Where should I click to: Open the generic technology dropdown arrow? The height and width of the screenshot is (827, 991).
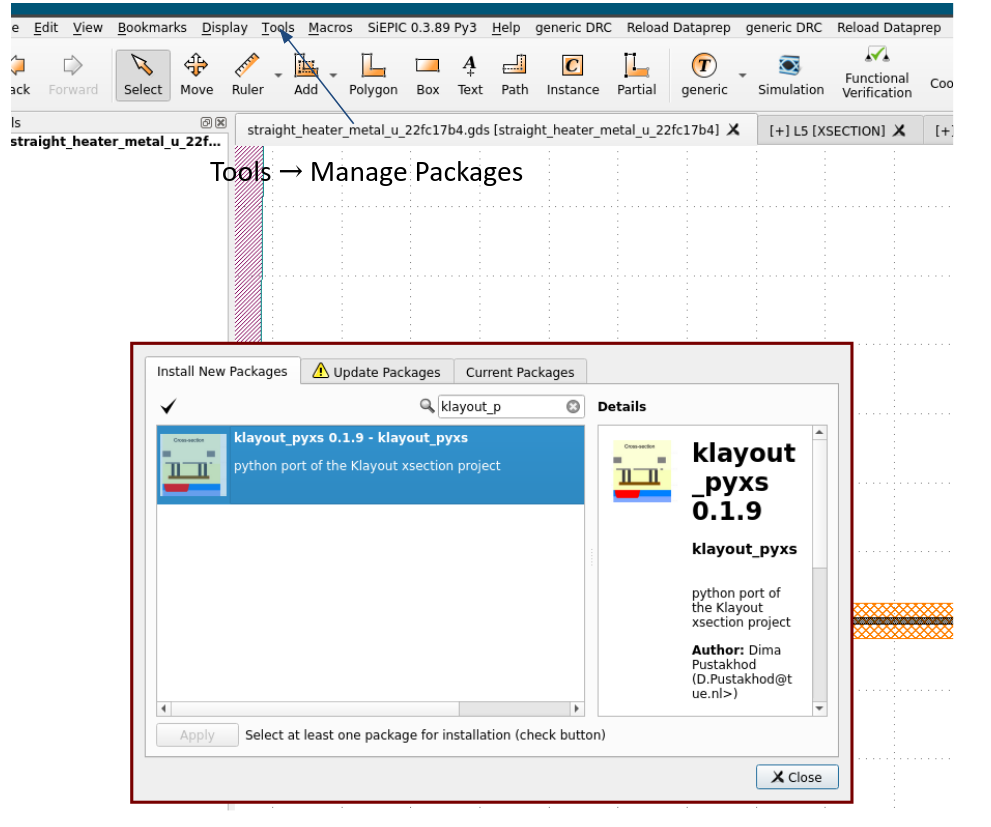point(742,75)
